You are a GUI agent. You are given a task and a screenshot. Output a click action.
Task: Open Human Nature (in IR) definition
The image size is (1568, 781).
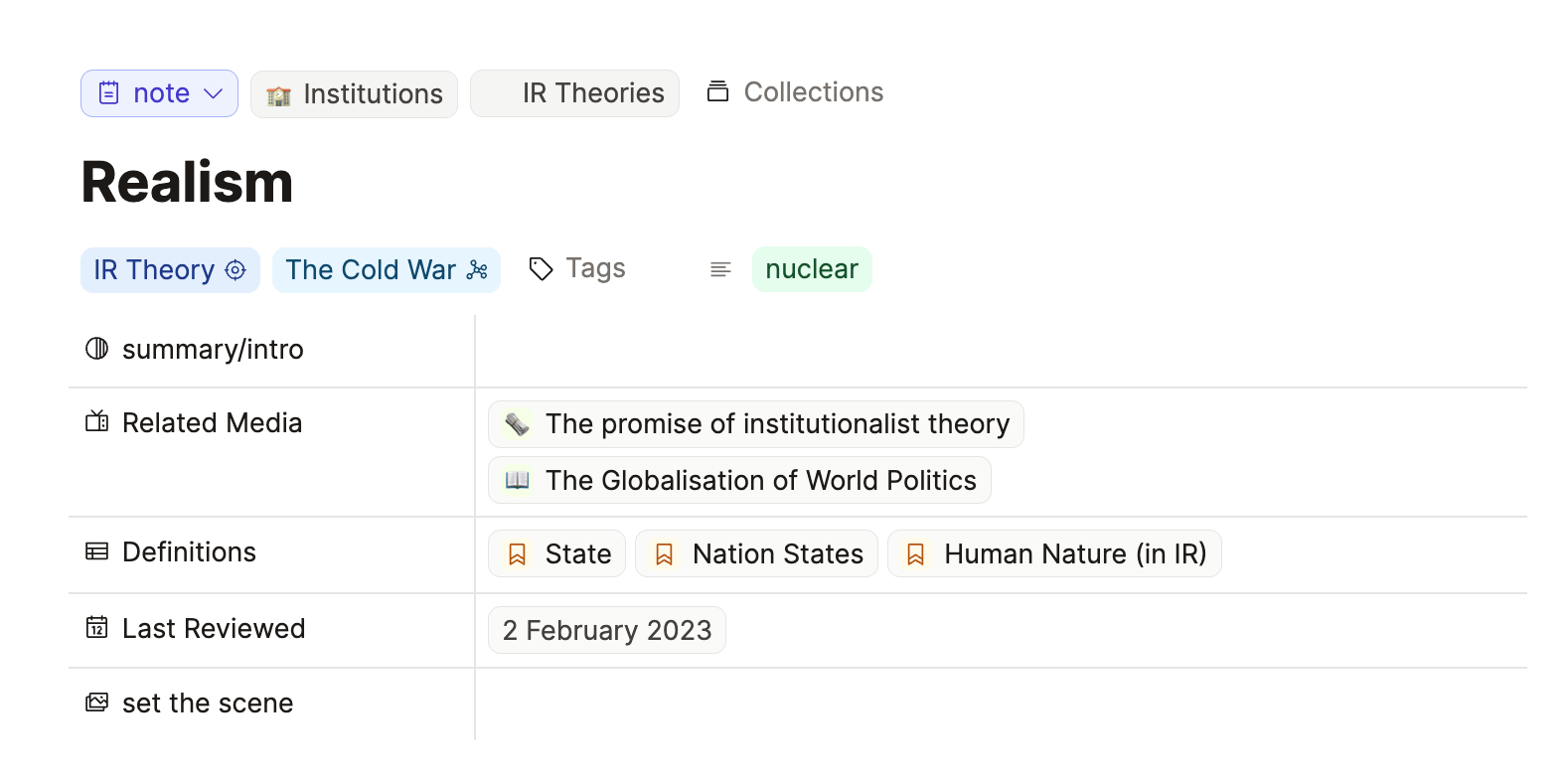[x=1054, y=553]
